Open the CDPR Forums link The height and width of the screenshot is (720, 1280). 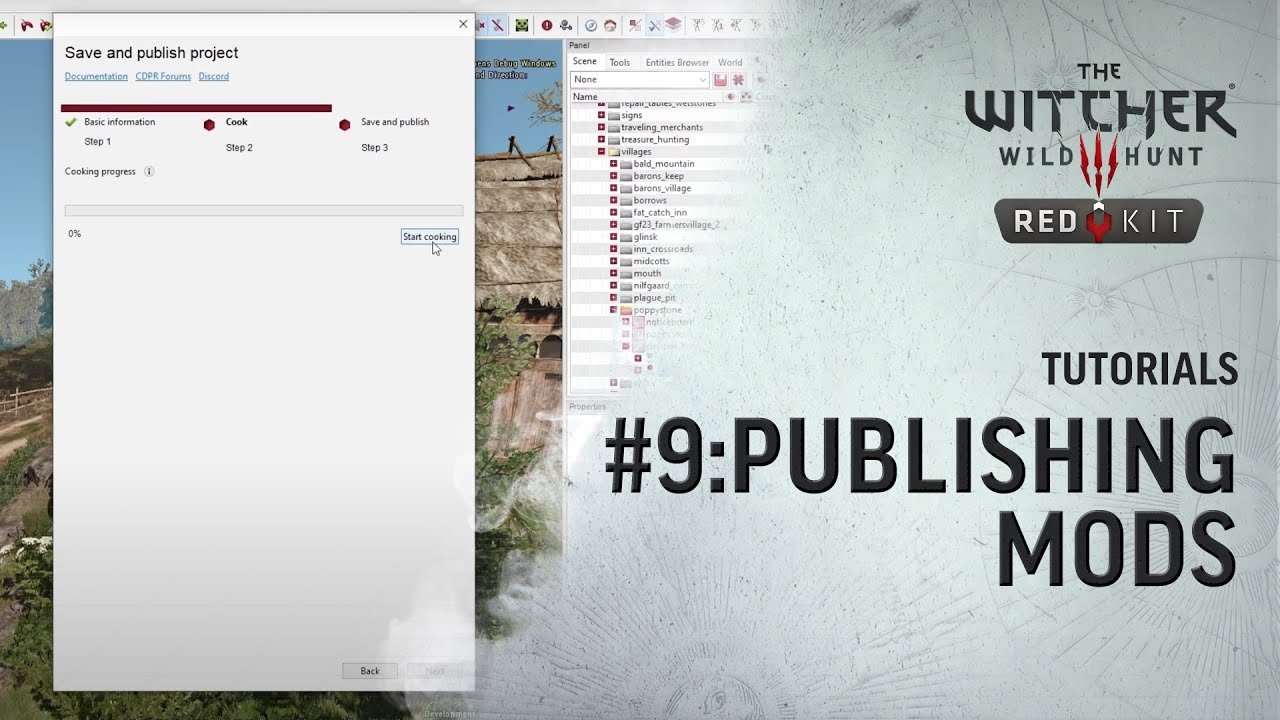(x=163, y=76)
